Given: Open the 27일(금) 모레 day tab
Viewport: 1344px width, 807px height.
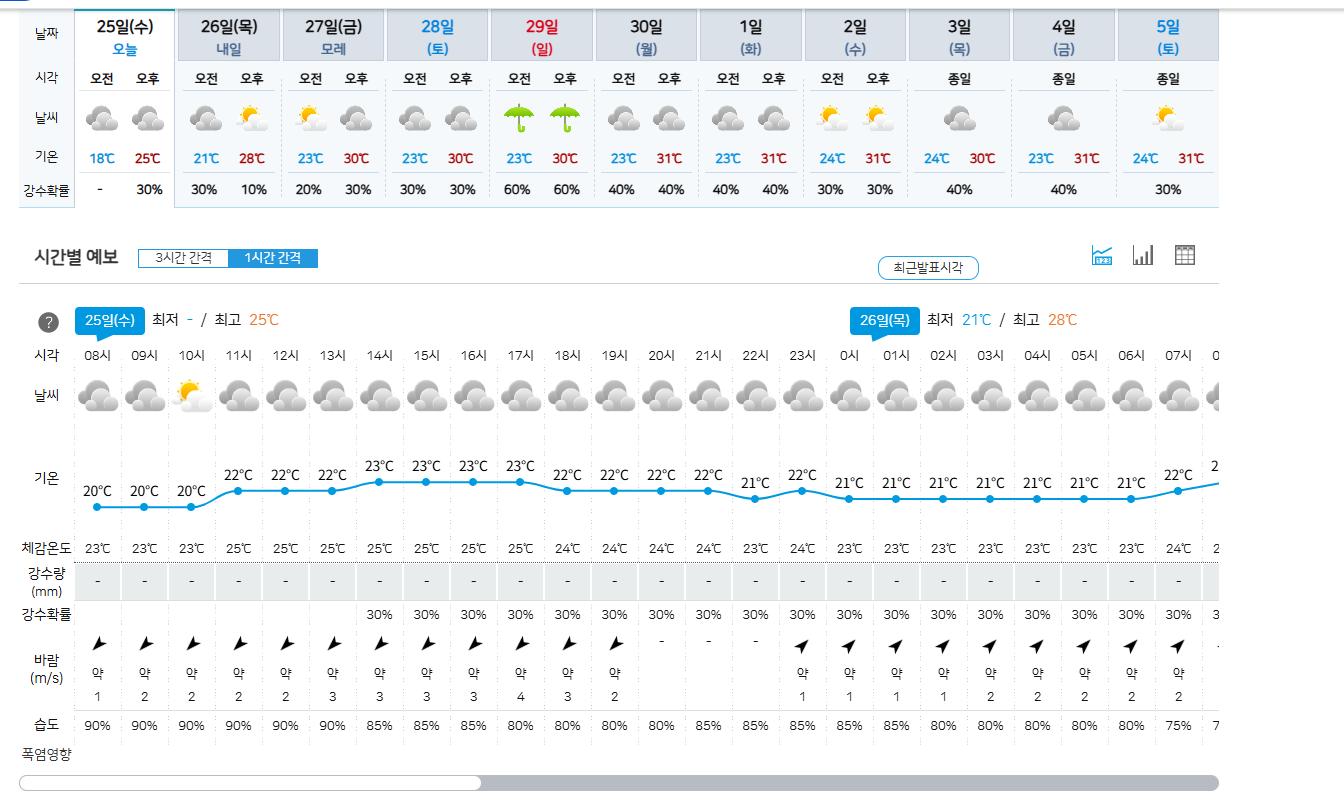Looking at the screenshot, I should point(333,36).
